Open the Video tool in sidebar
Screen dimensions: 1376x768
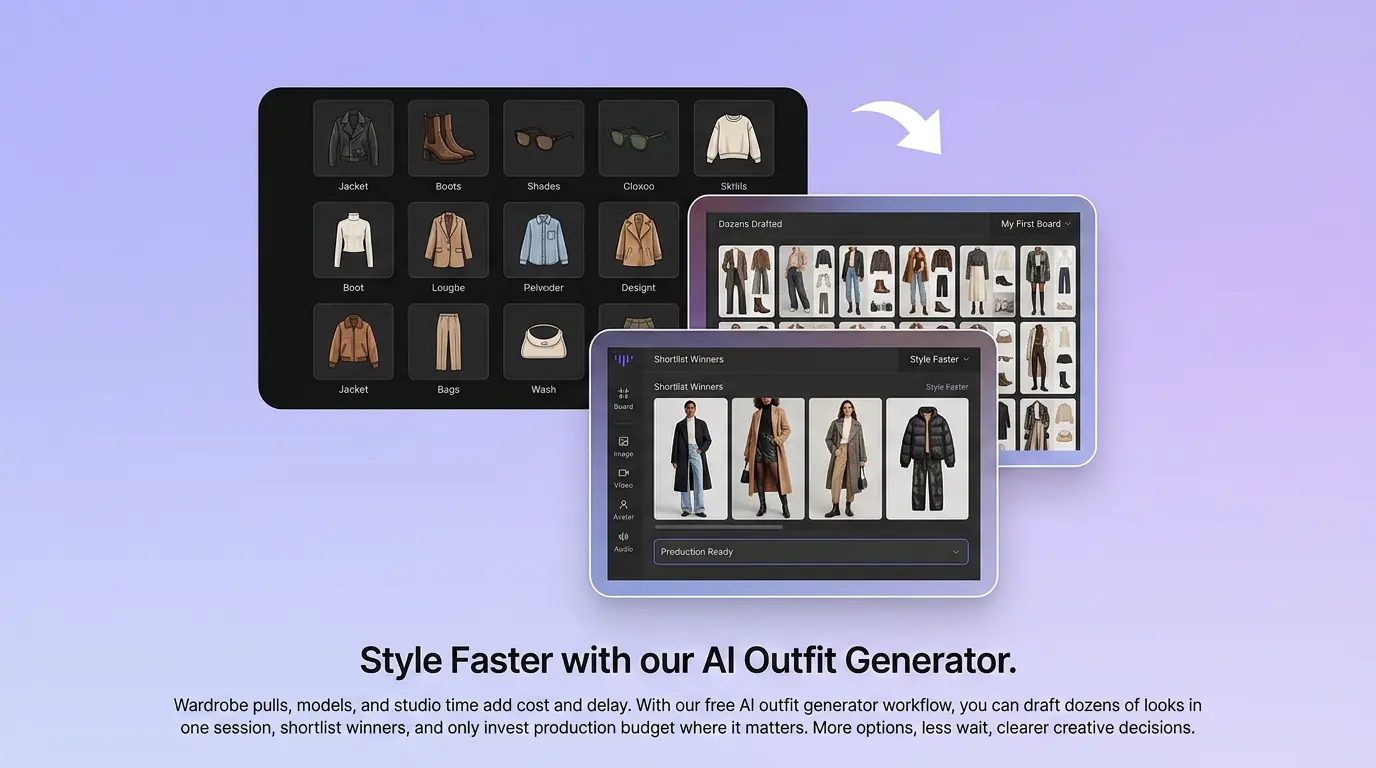(623, 478)
